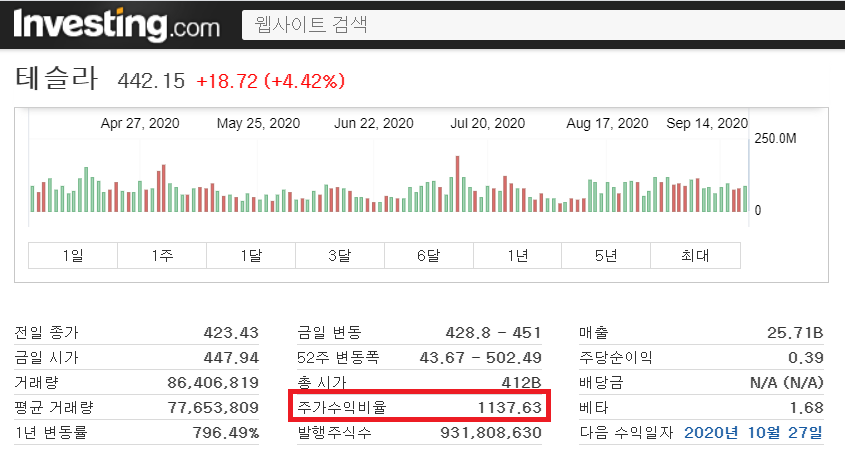Click the Aug 17, 2020 chart date label
This screenshot has width=845, height=466.
click(x=607, y=123)
